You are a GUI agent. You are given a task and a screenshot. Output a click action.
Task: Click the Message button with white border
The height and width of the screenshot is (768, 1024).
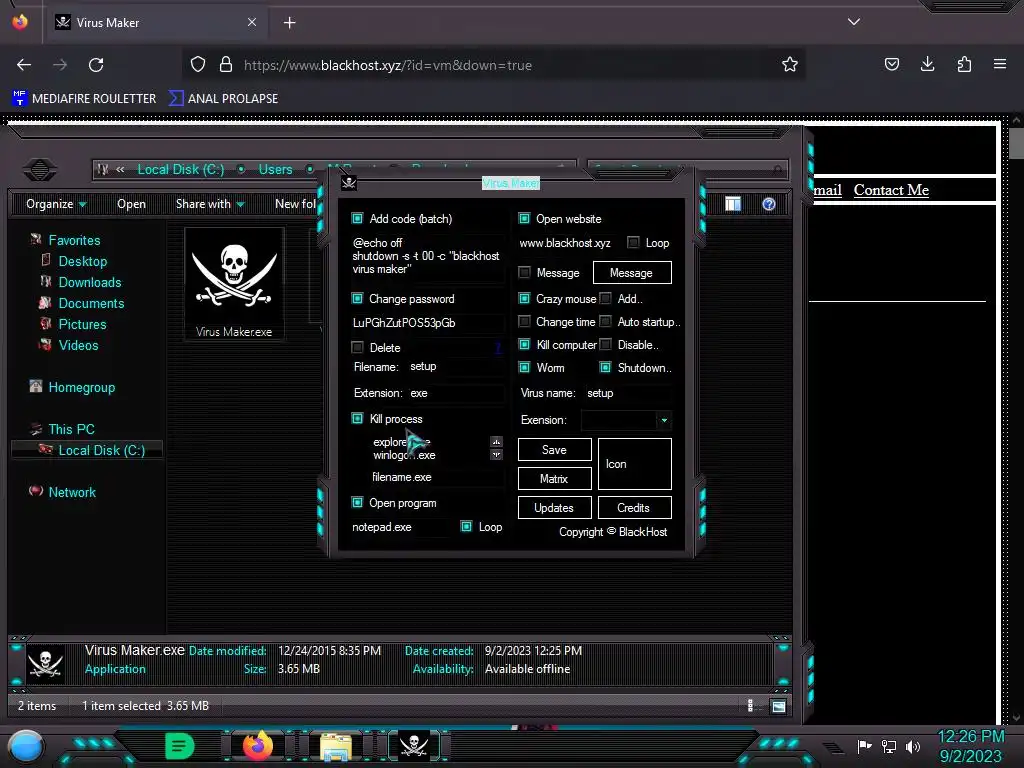[x=632, y=272]
